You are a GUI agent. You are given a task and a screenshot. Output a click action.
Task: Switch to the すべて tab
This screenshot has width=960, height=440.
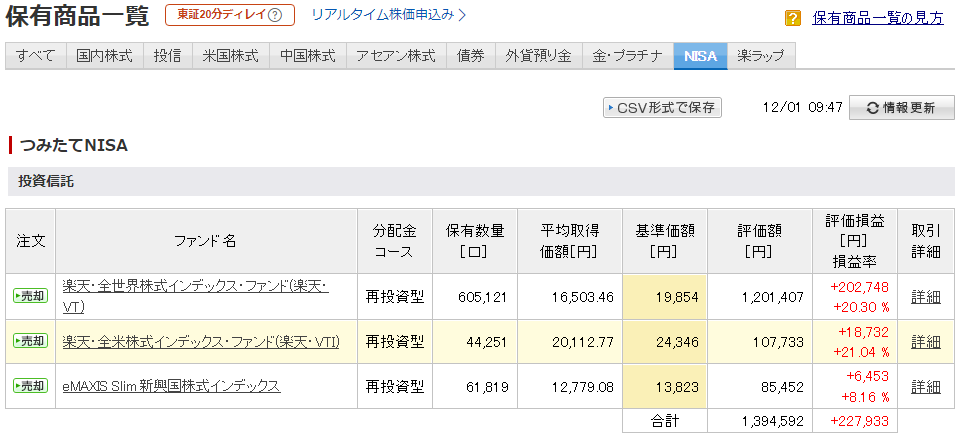click(x=37, y=56)
